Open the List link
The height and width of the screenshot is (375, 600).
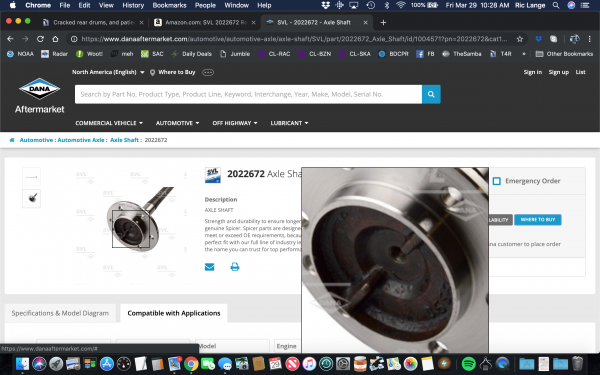point(580,72)
